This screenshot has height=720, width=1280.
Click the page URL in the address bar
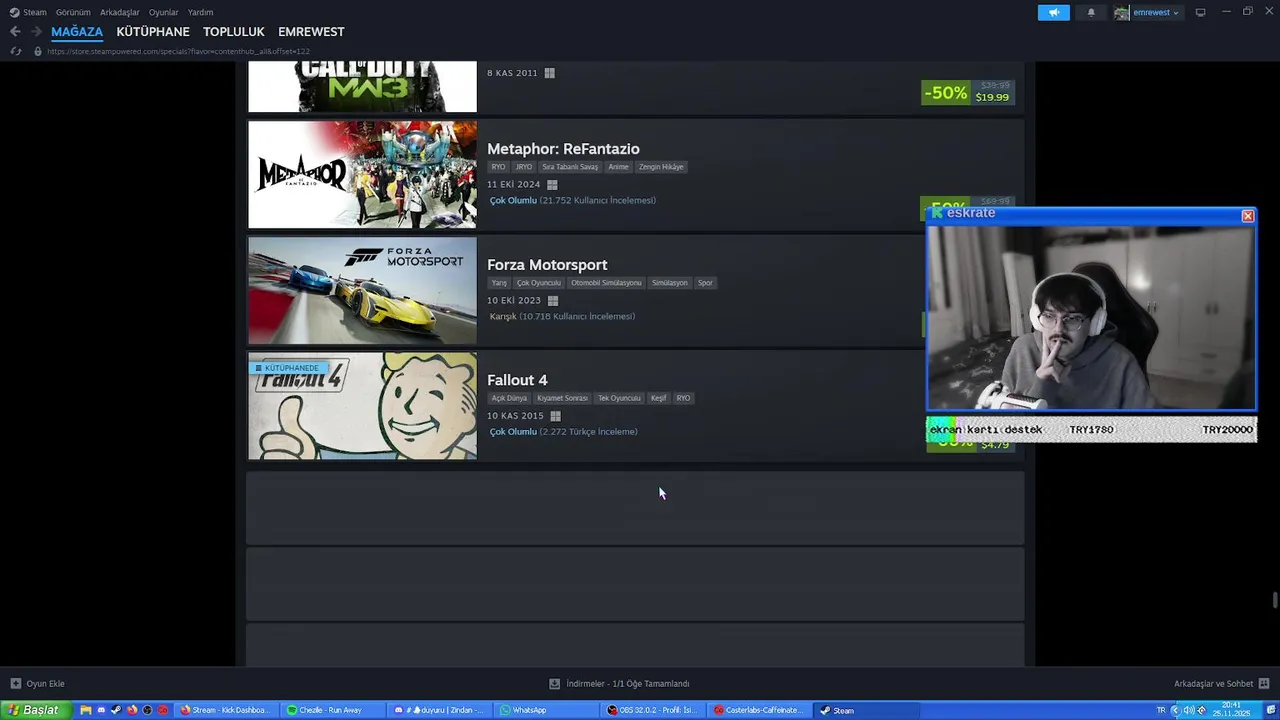coord(178,51)
